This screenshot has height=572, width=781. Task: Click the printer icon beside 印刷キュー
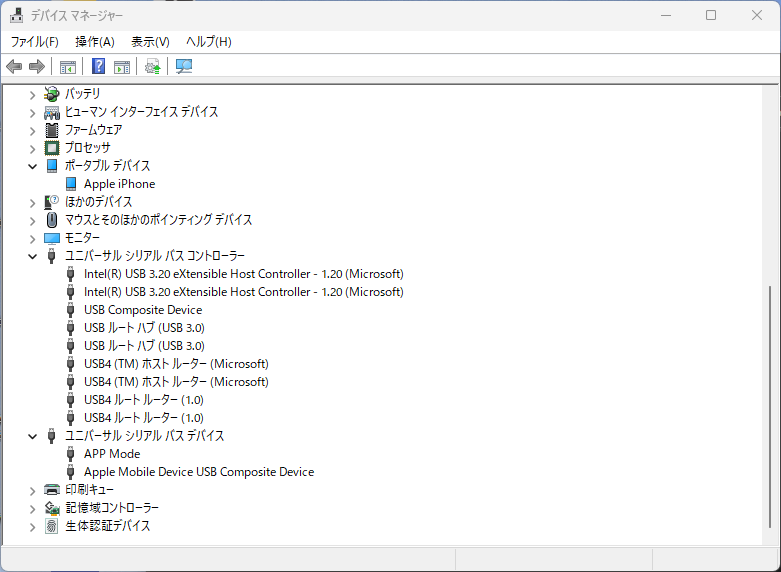(x=51, y=490)
